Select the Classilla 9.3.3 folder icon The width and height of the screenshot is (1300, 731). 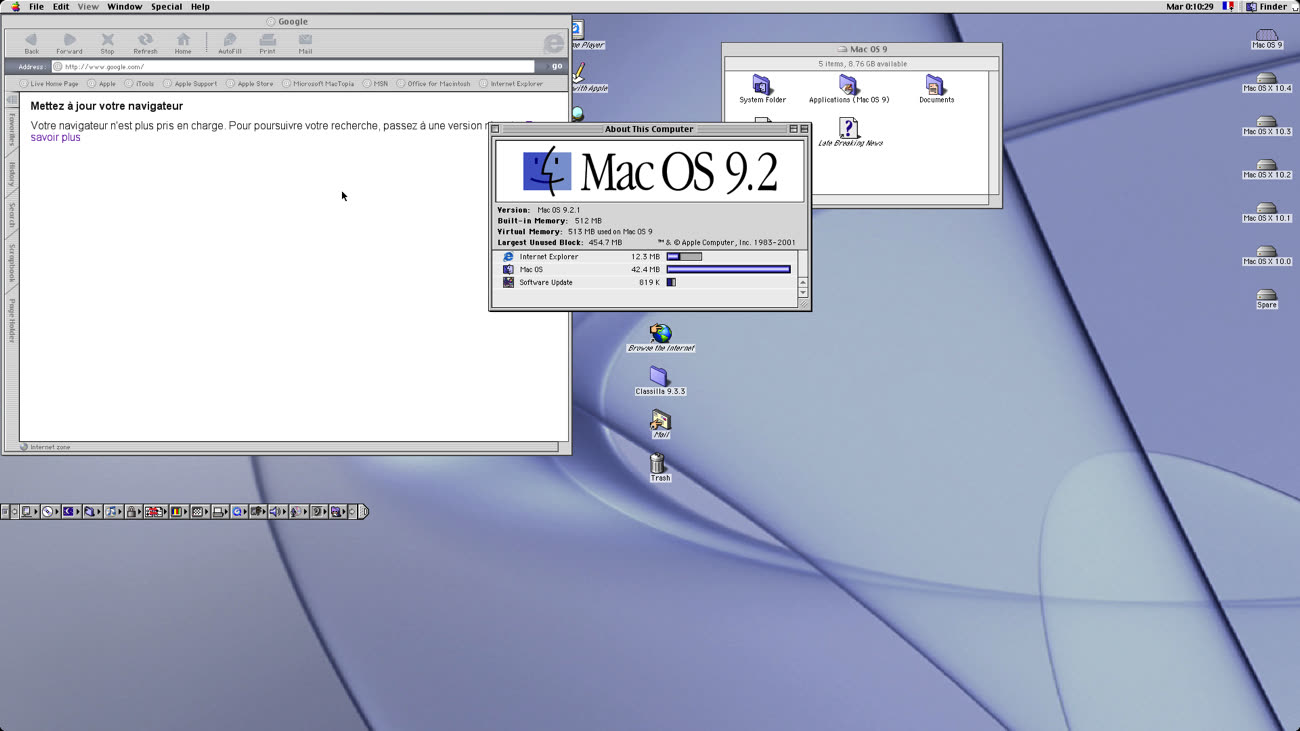tap(658, 377)
